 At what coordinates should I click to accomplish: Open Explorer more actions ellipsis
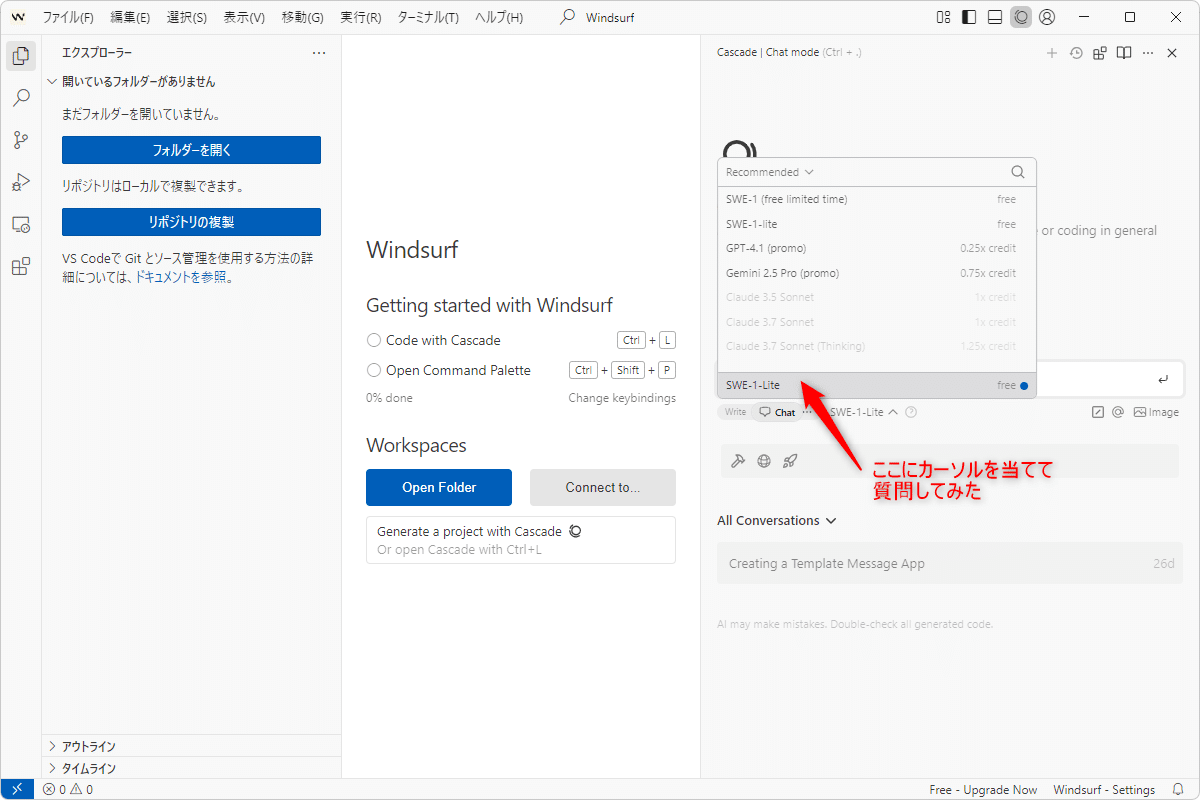click(319, 53)
